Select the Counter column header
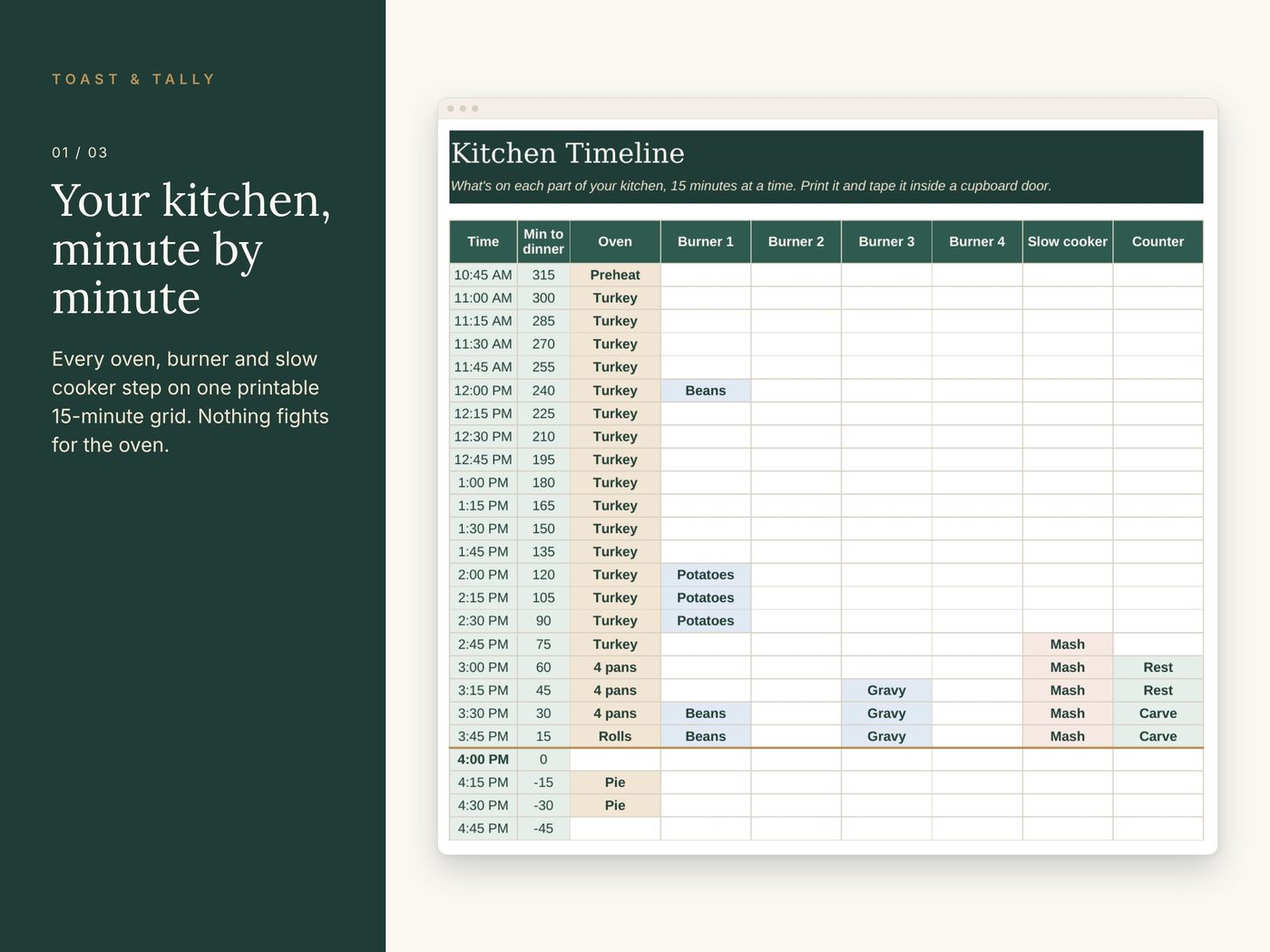The height and width of the screenshot is (952, 1270). click(x=1158, y=242)
